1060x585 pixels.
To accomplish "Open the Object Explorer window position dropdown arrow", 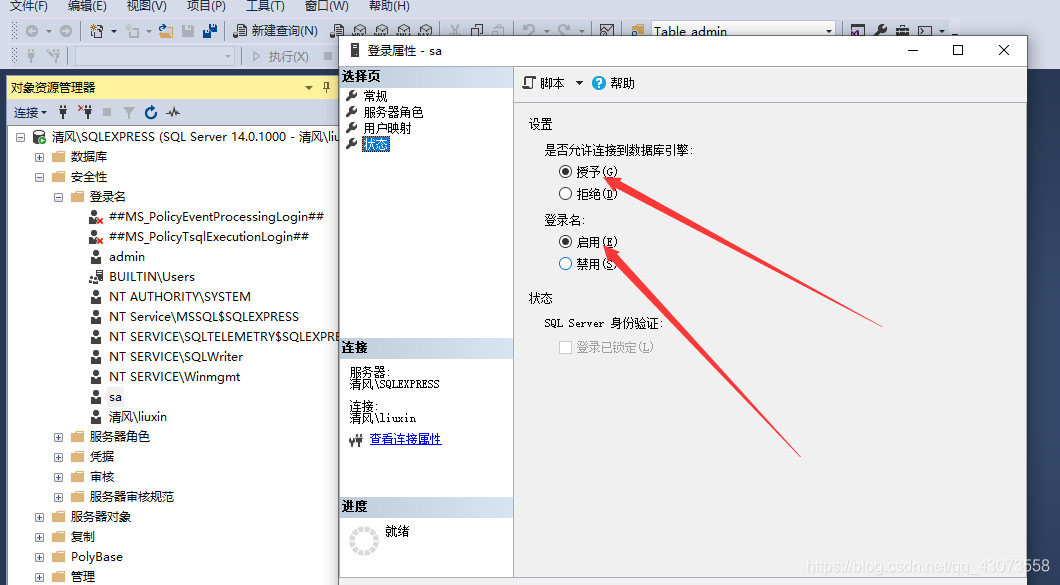I will pyautogui.click(x=309, y=87).
